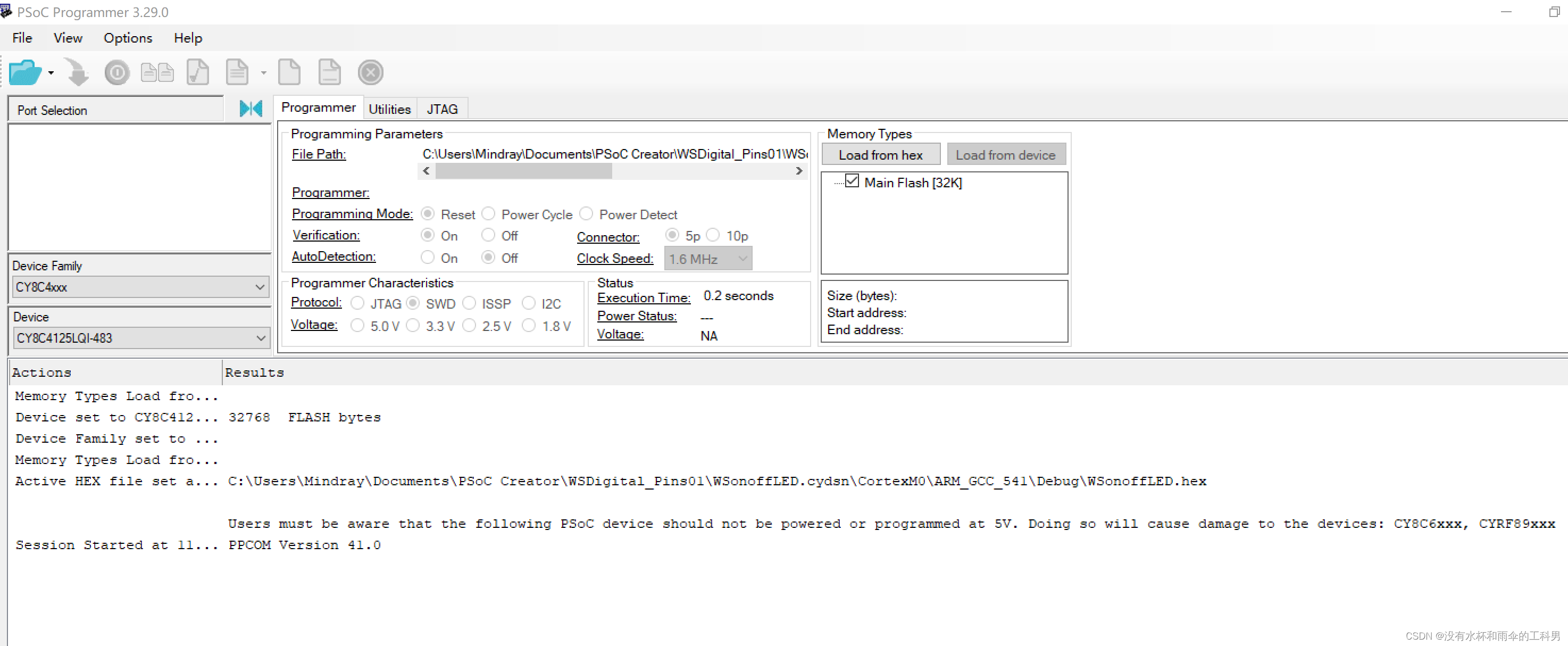The image size is (1568, 646).
Task: Click the blank page Erase icon
Action: click(x=289, y=72)
